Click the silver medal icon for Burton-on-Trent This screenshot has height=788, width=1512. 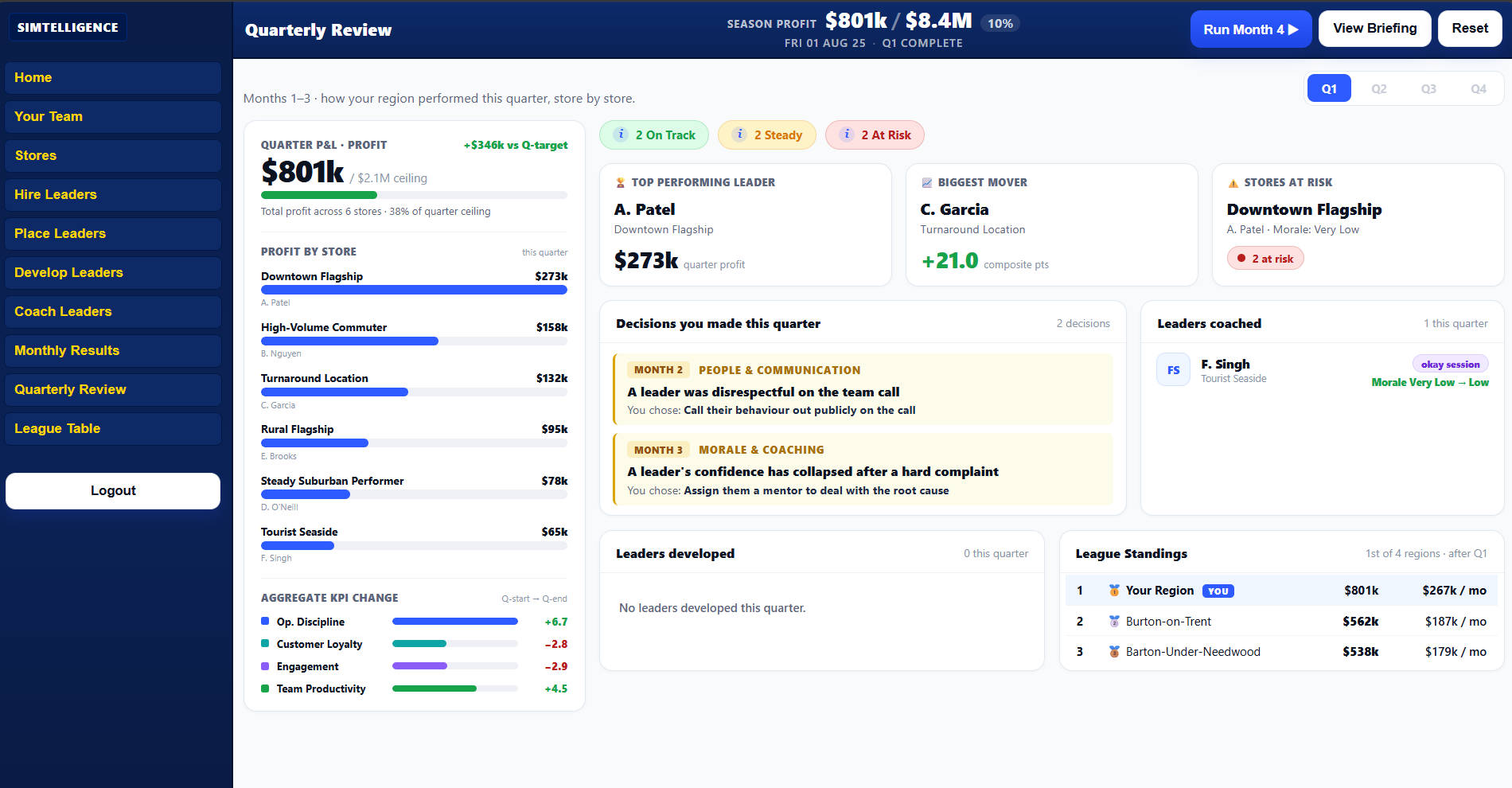[x=1114, y=621]
